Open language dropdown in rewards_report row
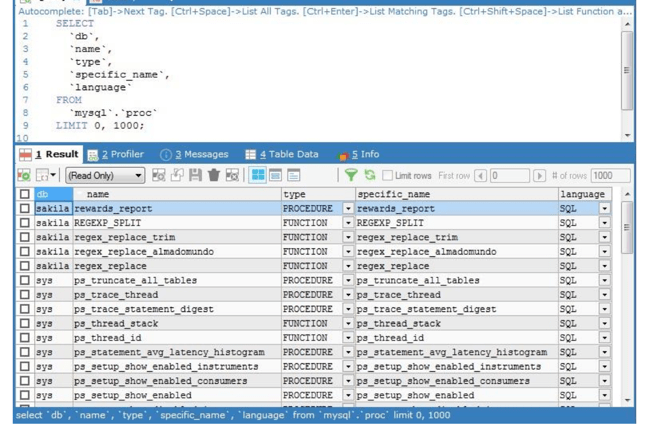 tap(604, 209)
